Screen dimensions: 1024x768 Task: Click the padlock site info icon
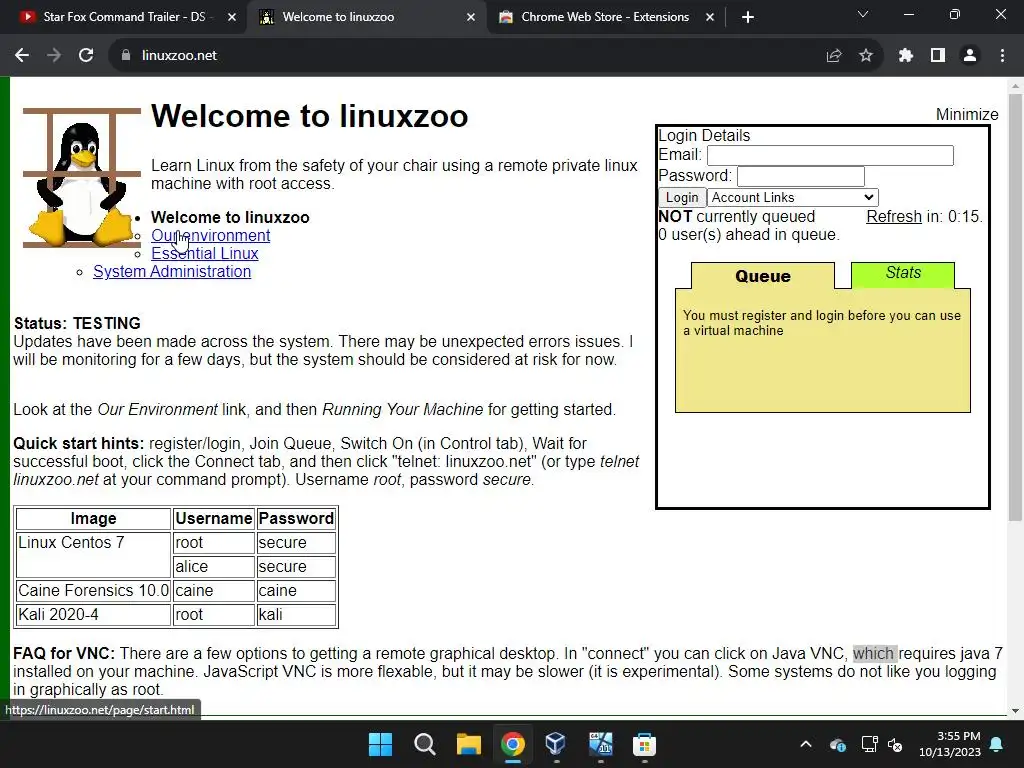[x=126, y=56]
